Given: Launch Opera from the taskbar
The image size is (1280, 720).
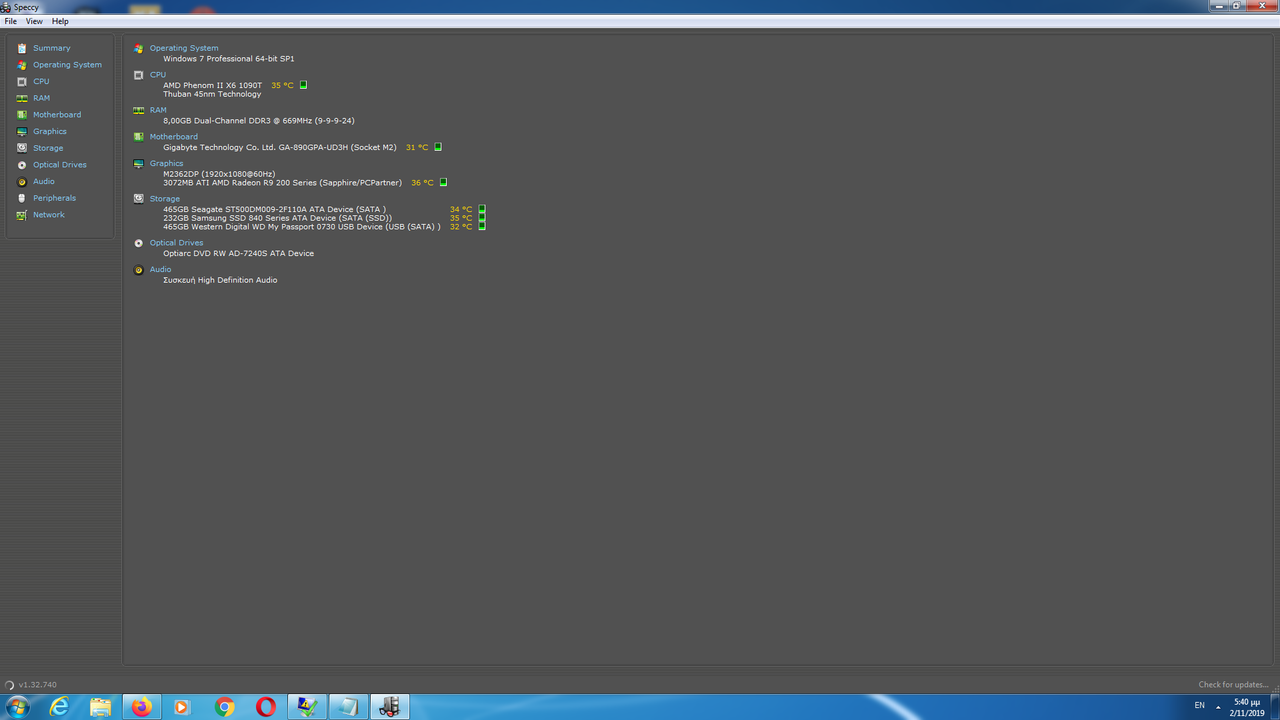Looking at the screenshot, I should click(x=266, y=707).
